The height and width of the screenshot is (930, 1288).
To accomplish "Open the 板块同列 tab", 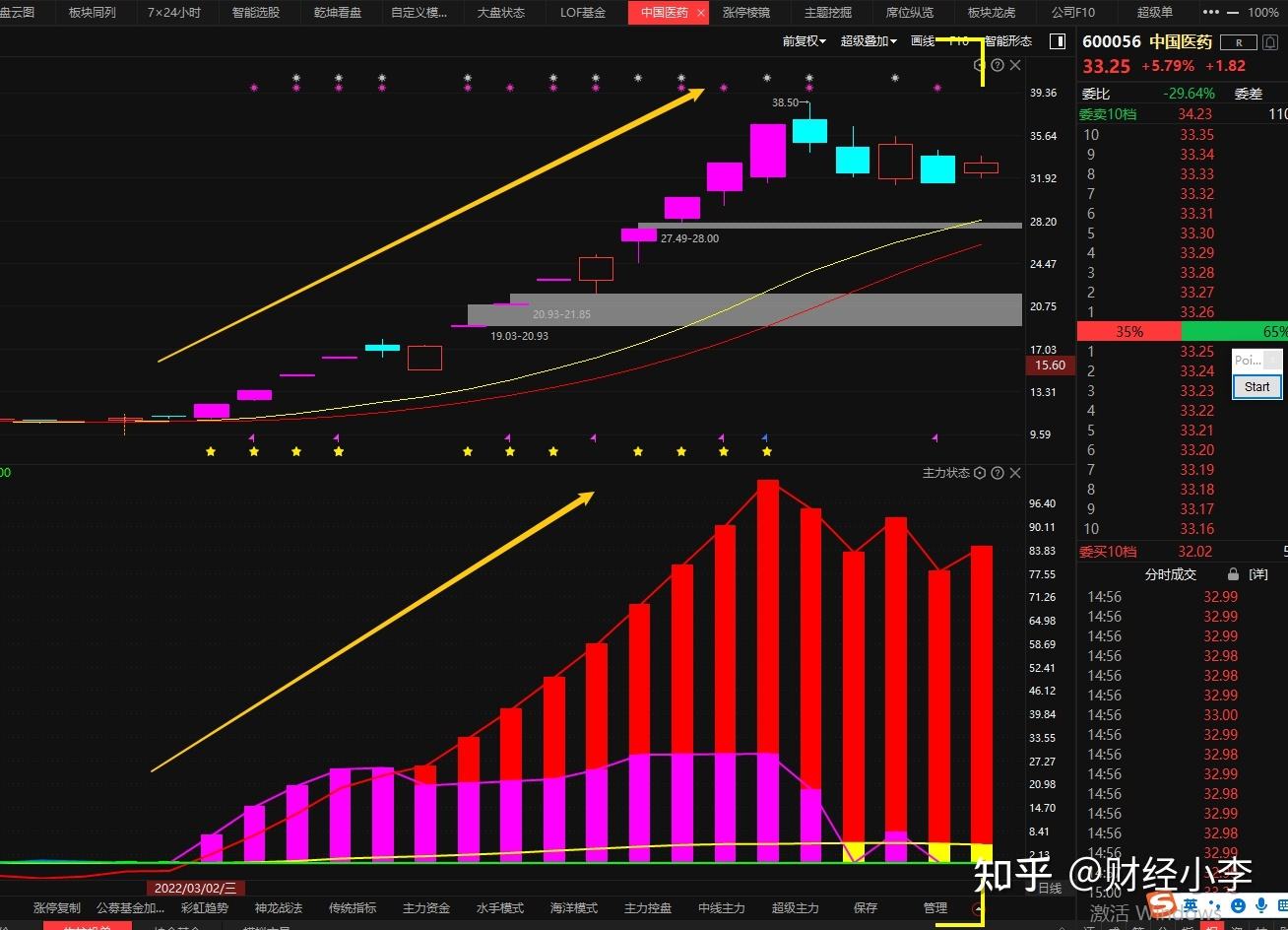I will [x=93, y=13].
